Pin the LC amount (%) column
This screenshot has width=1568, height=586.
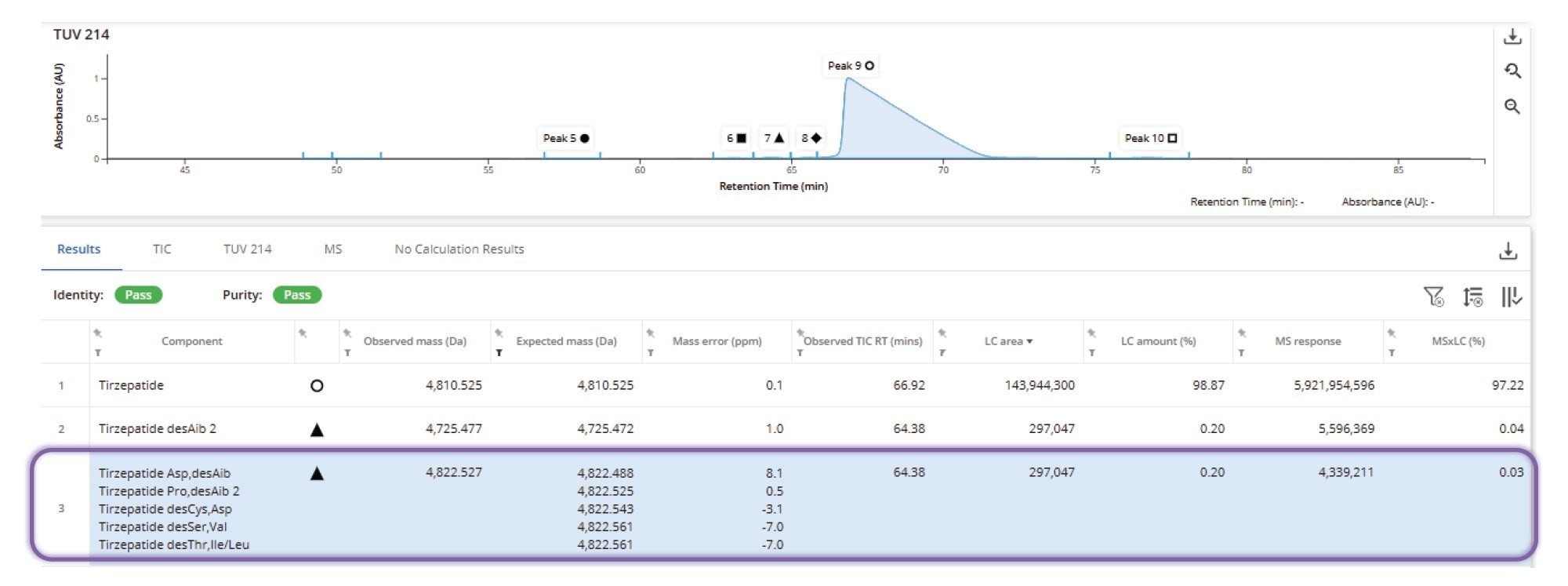coord(1092,333)
